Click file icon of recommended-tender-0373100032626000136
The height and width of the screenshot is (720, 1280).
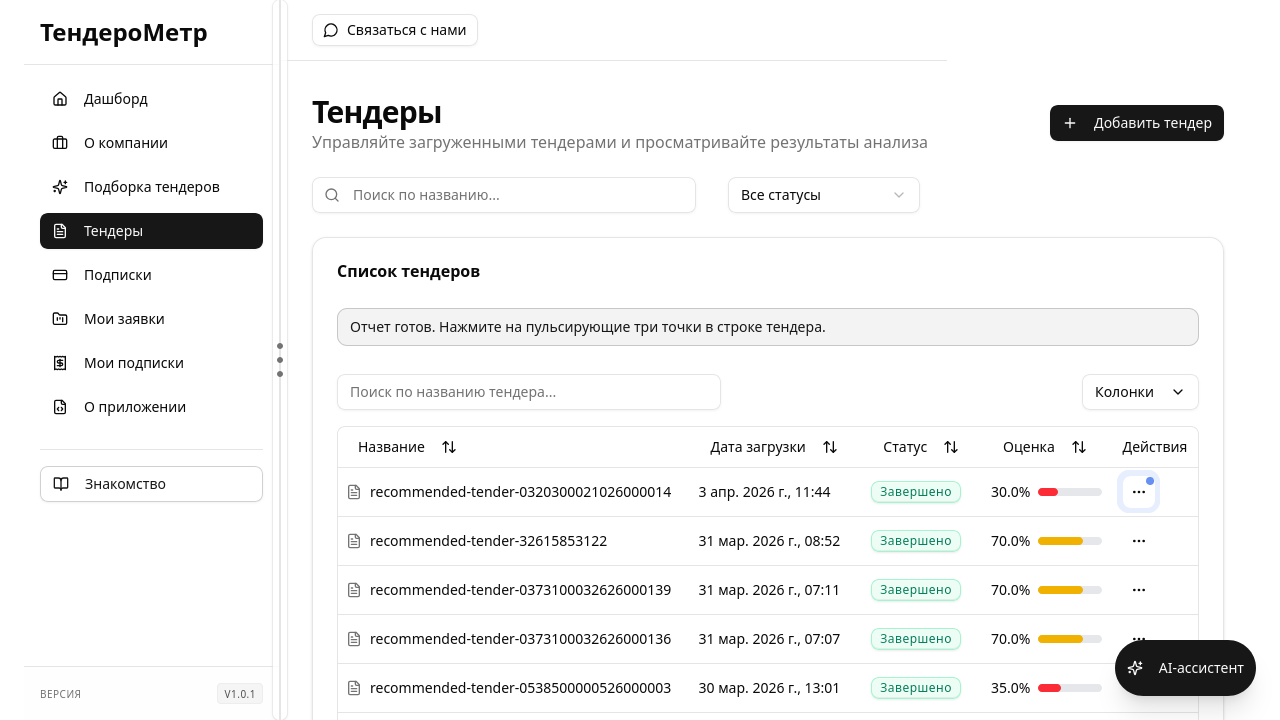(353, 639)
